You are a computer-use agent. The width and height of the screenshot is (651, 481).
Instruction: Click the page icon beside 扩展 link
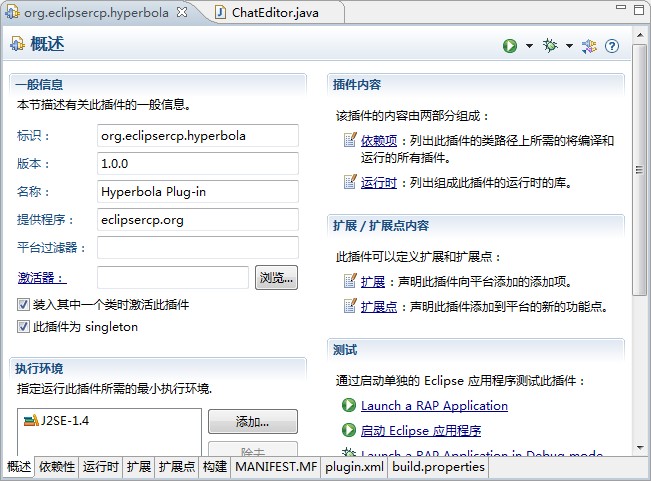pos(350,281)
